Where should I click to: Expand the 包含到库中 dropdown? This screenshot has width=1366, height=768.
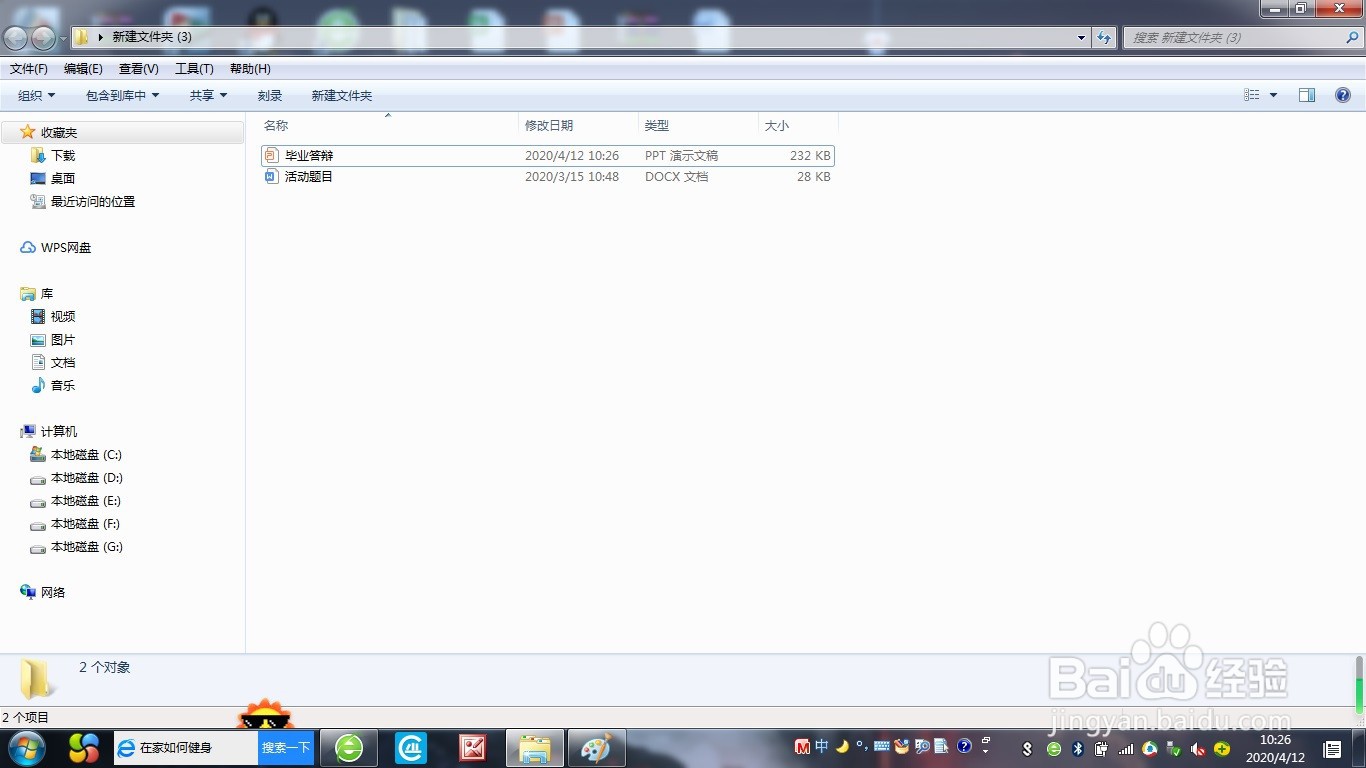click(x=122, y=96)
